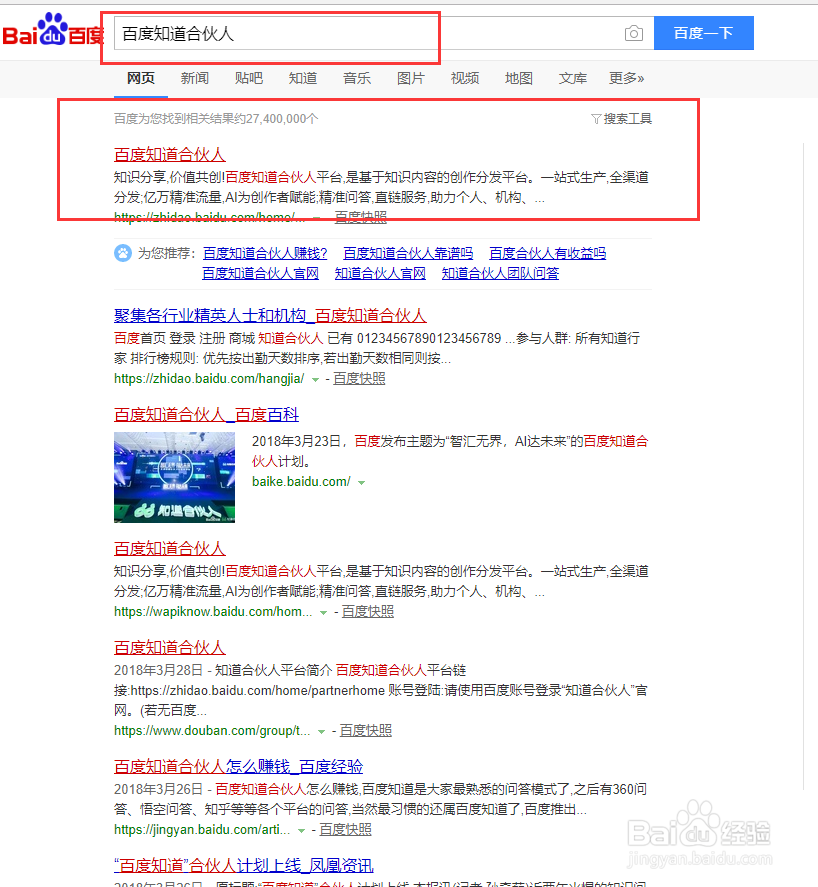Open 百度快照 for jingyan result
The height and width of the screenshot is (887, 818).
(346, 830)
